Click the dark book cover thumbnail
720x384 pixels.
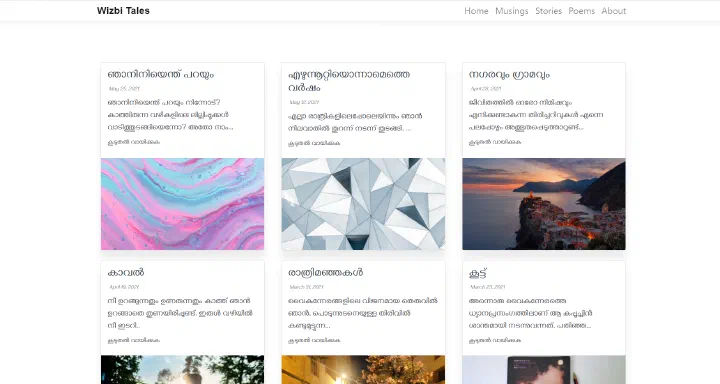[544, 369]
